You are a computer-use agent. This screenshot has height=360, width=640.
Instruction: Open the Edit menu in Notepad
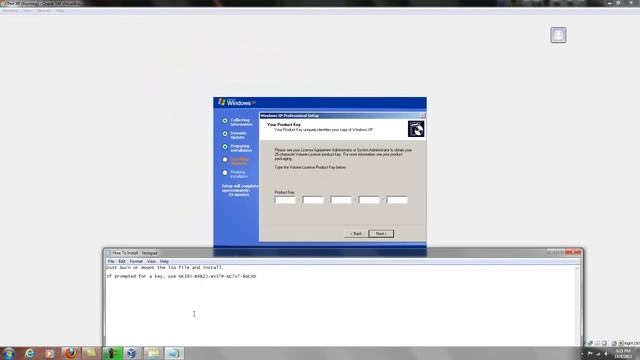point(122,261)
